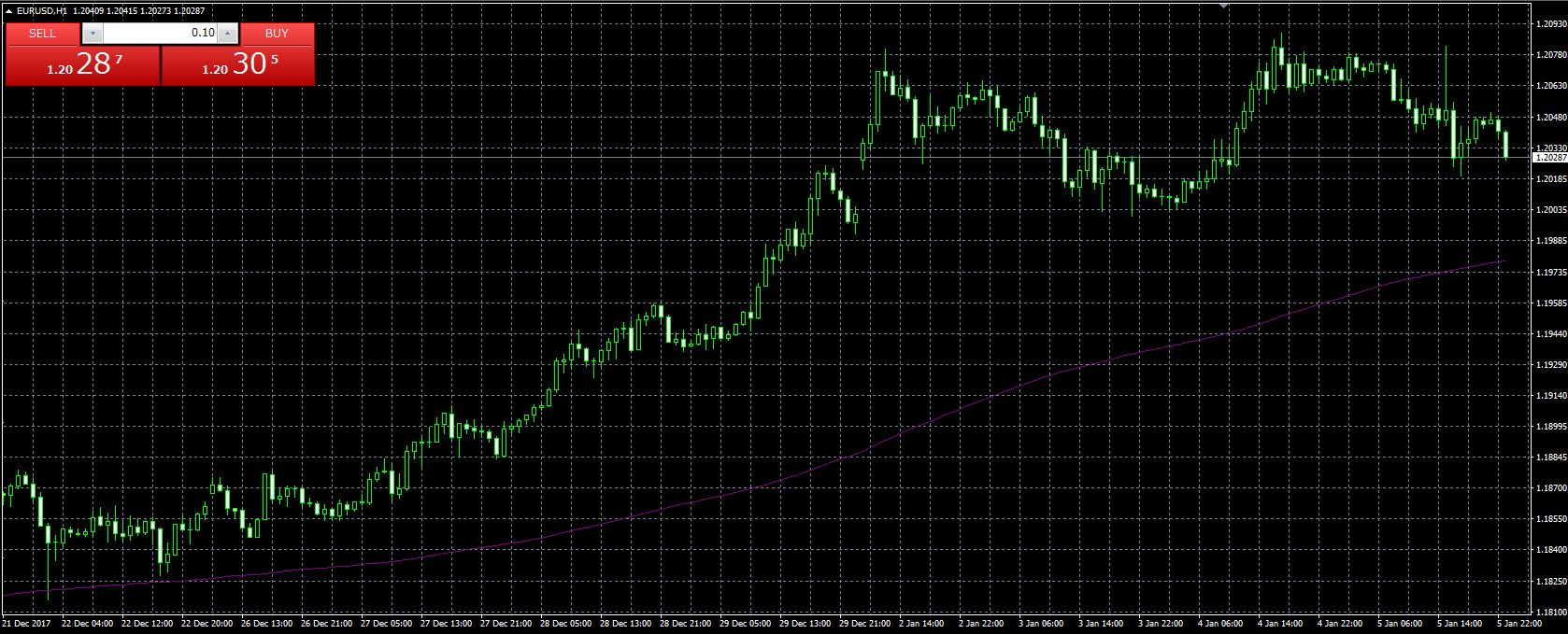Screen dimensions: 1568x634
Task: Click the 1.18250 price axis label
Action: click(1551, 582)
